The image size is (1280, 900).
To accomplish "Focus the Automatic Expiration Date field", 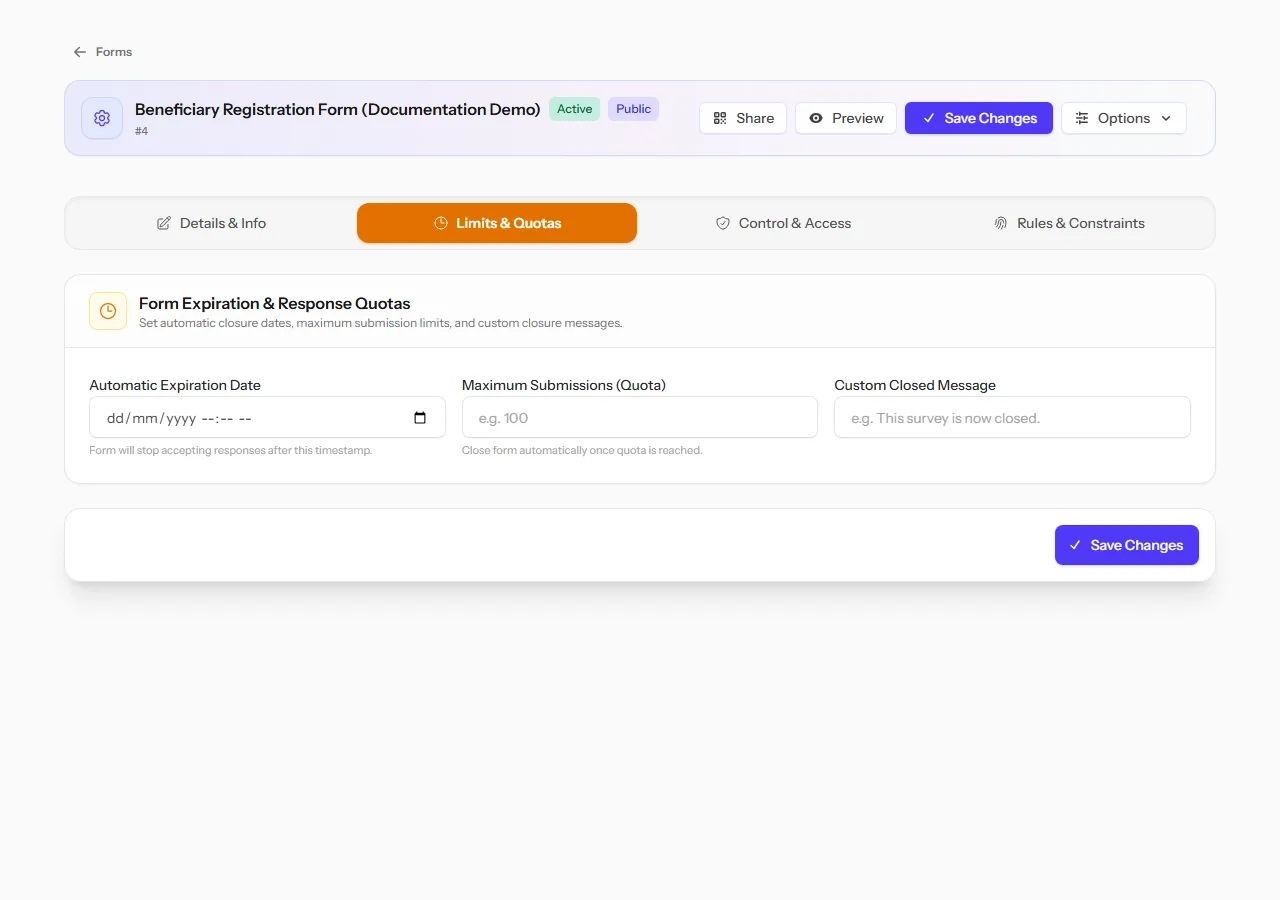I will point(267,418).
